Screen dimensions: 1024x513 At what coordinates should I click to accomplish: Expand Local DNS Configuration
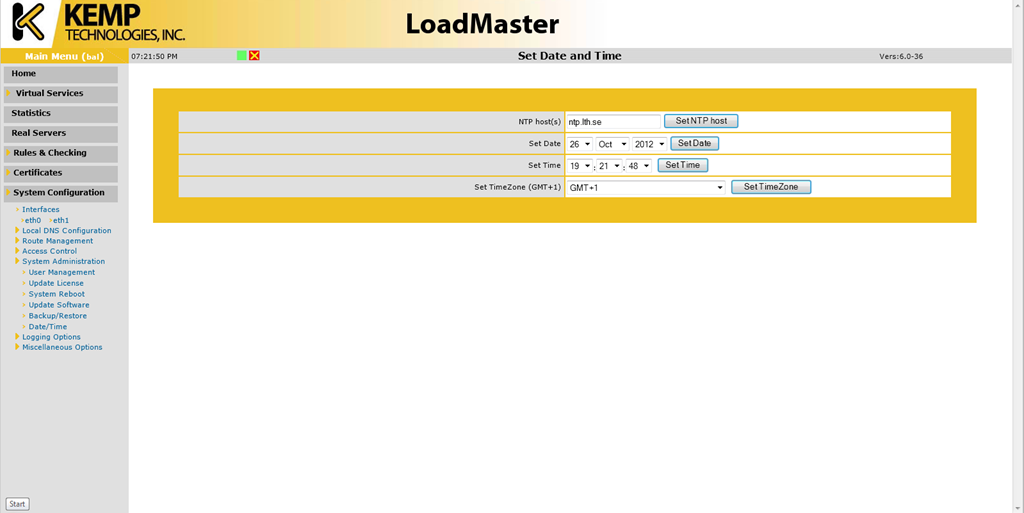[67, 230]
